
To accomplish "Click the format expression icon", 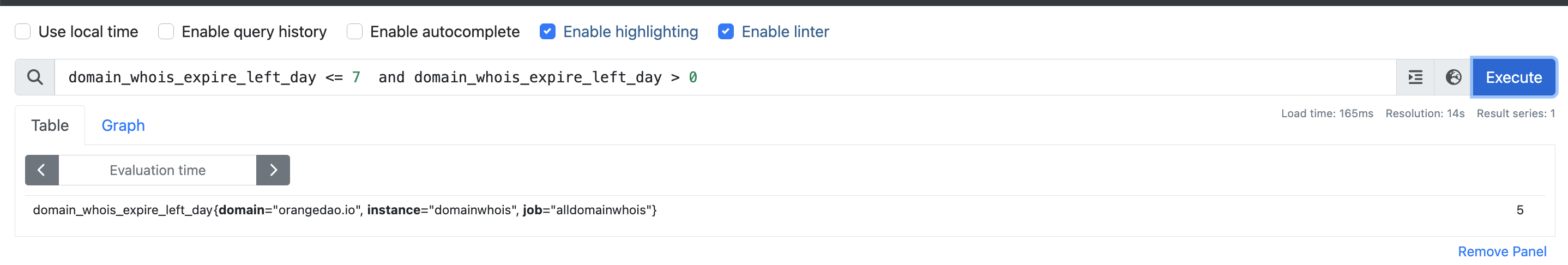I will [x=1415, y=77].
